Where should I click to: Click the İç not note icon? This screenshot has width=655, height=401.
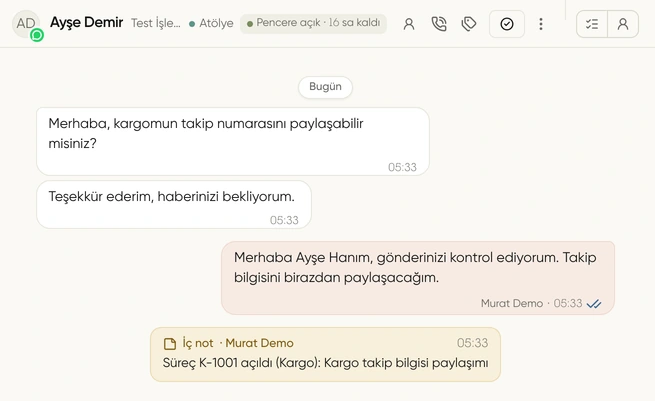point(170,344)
